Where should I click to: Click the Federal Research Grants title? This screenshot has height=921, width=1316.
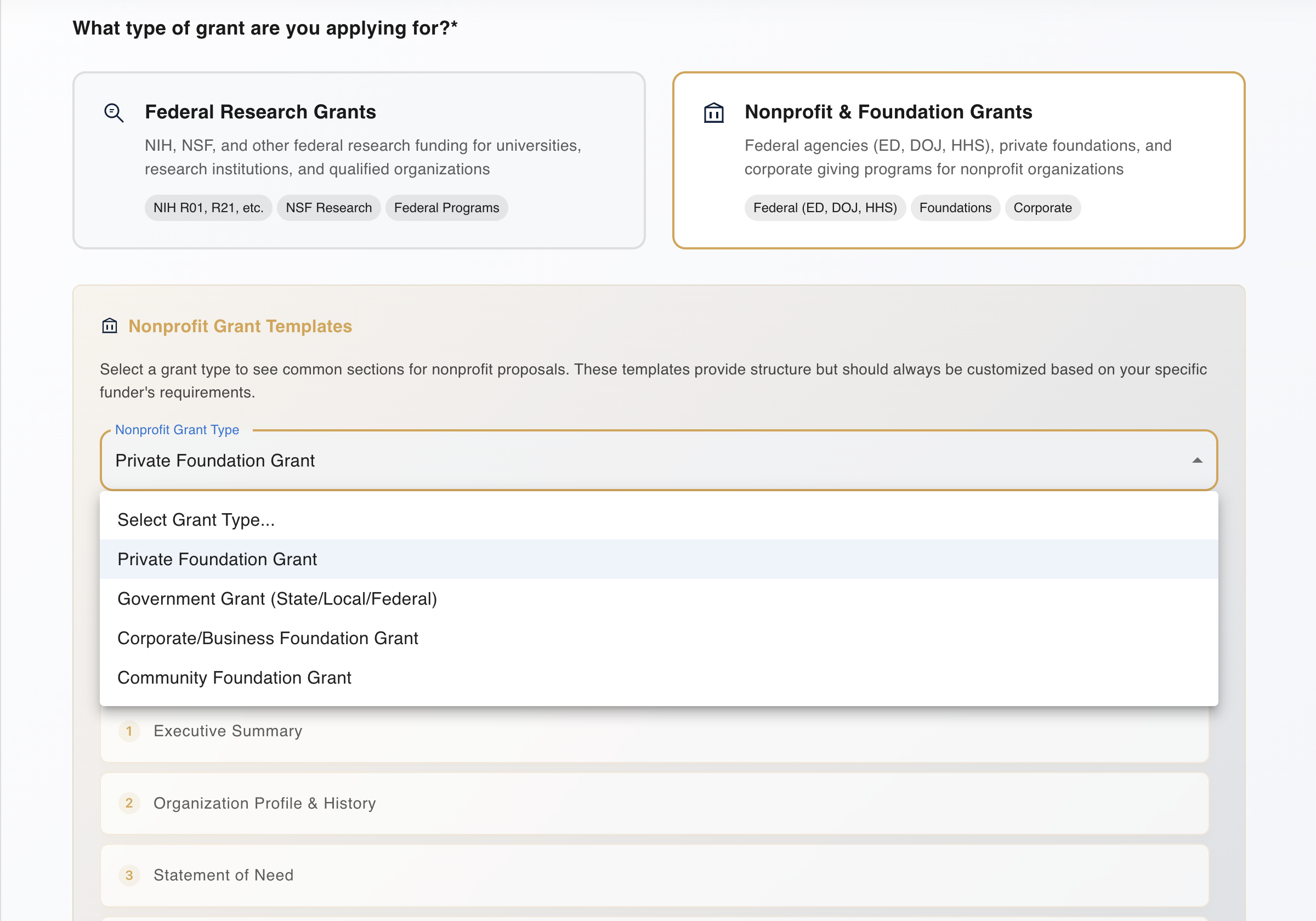coord(260,112)
